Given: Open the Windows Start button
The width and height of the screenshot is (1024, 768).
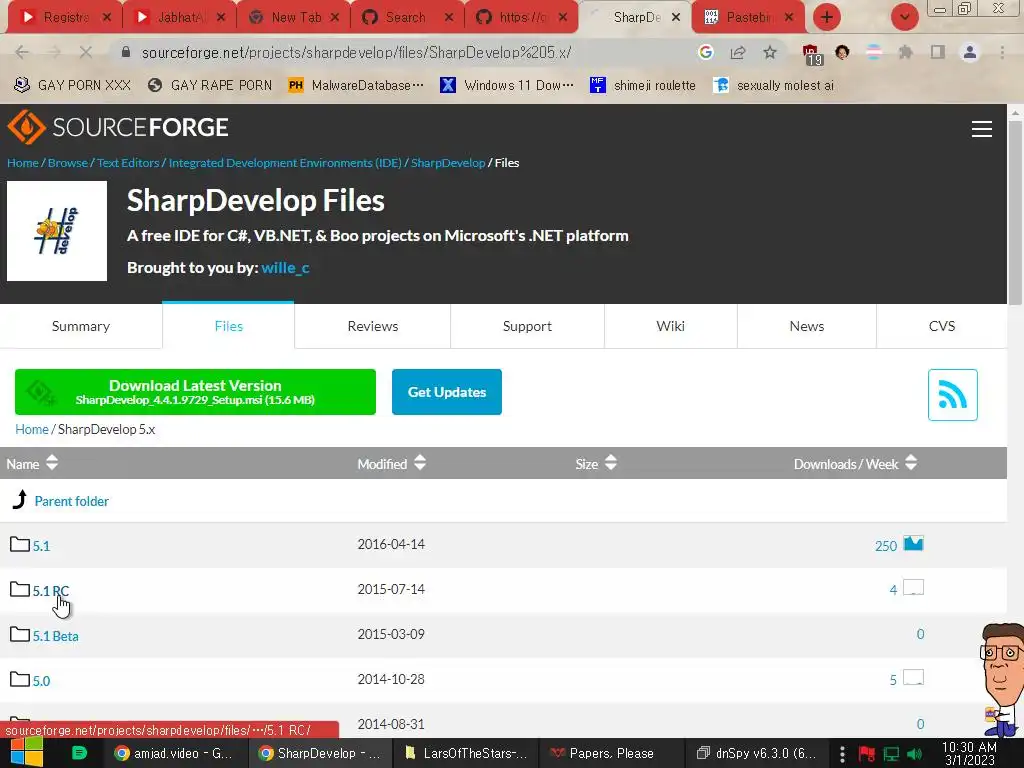Looking at the screenshot, I should point(26,753).
